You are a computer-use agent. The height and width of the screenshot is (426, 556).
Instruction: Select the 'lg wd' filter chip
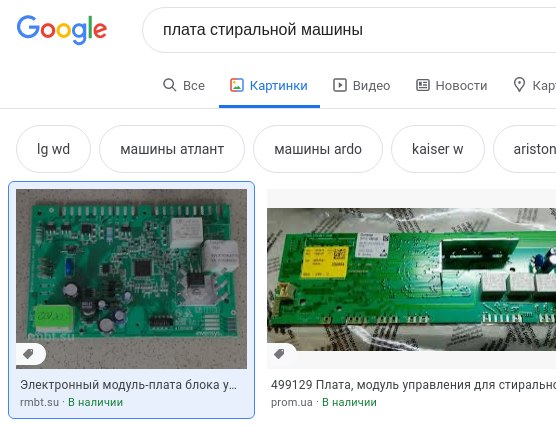pos(53,149)
